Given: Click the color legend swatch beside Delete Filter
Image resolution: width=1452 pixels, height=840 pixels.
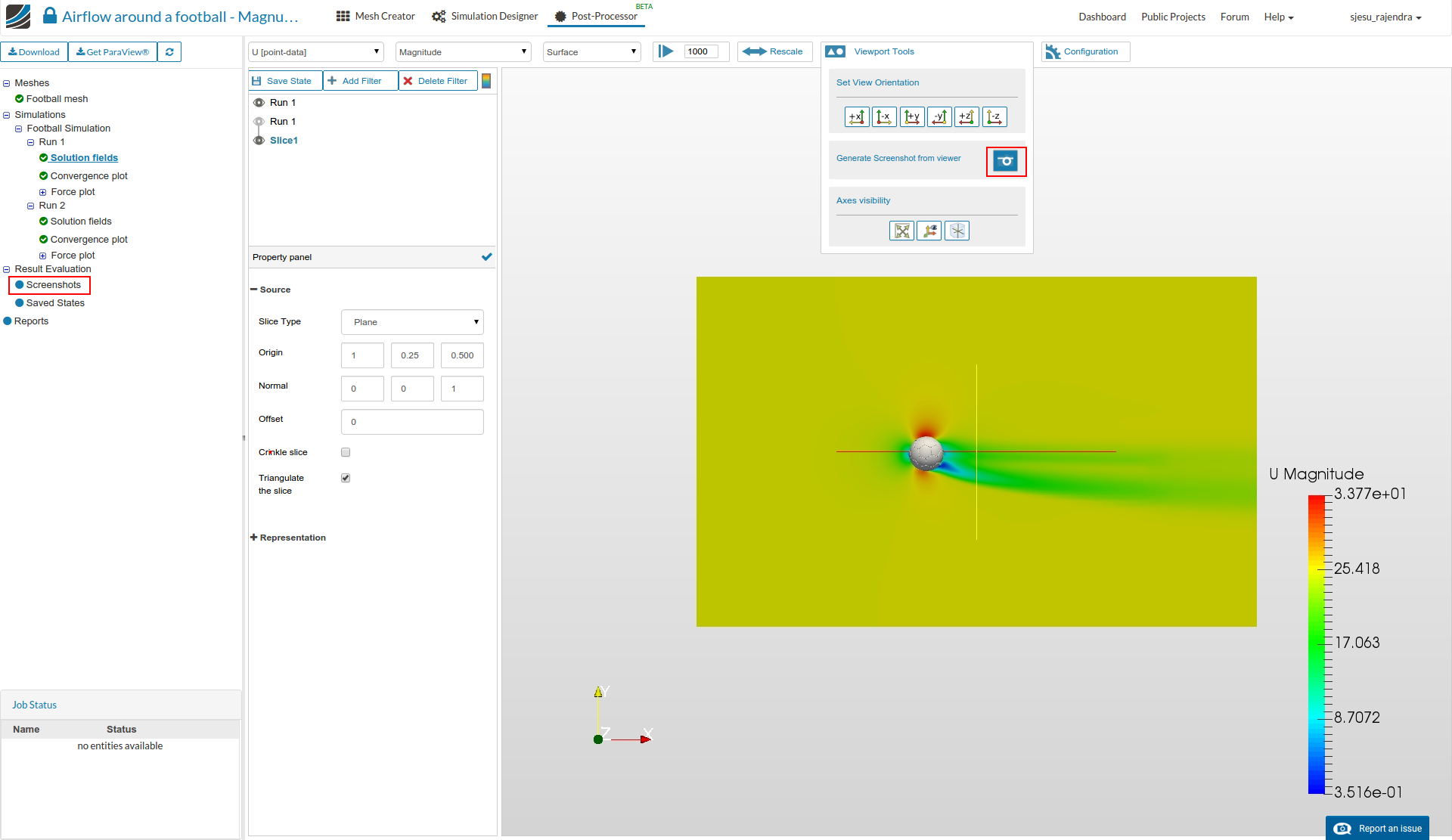Looking at the screenshot, I should pyautogui.click(x=486, y=81).
